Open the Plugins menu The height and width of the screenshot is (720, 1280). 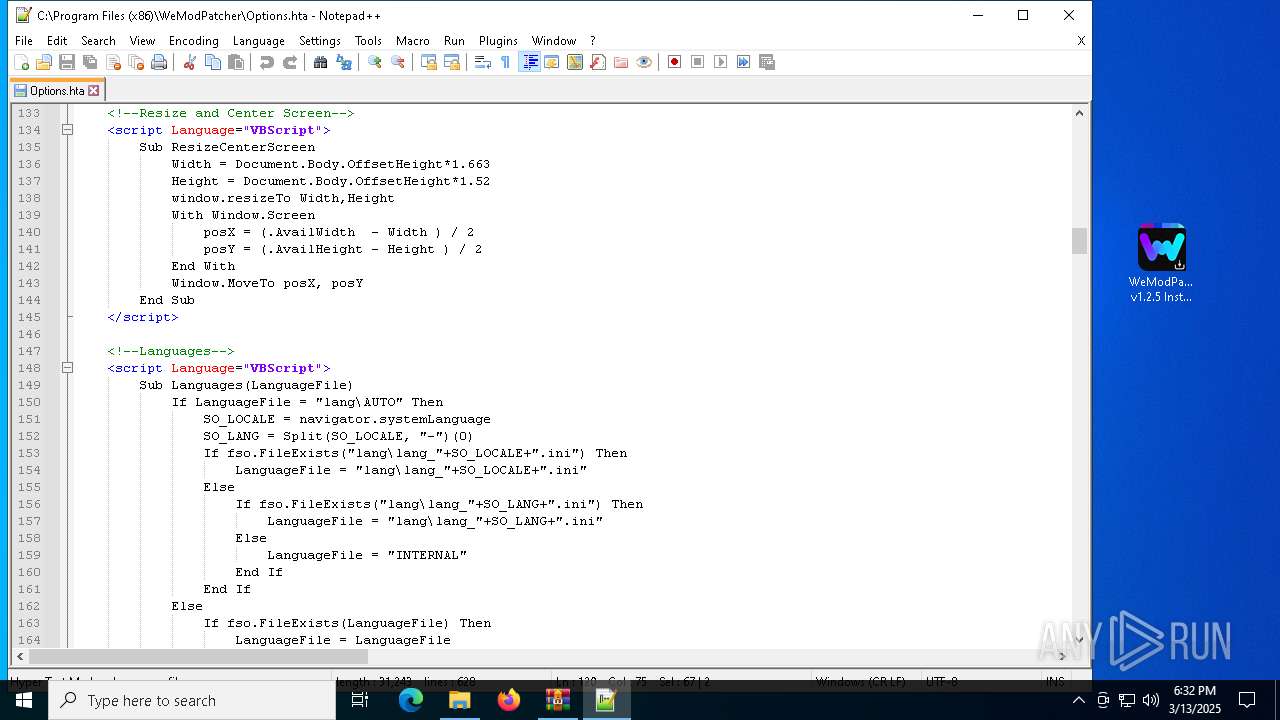pyautogui.click(x=498, y=41)
